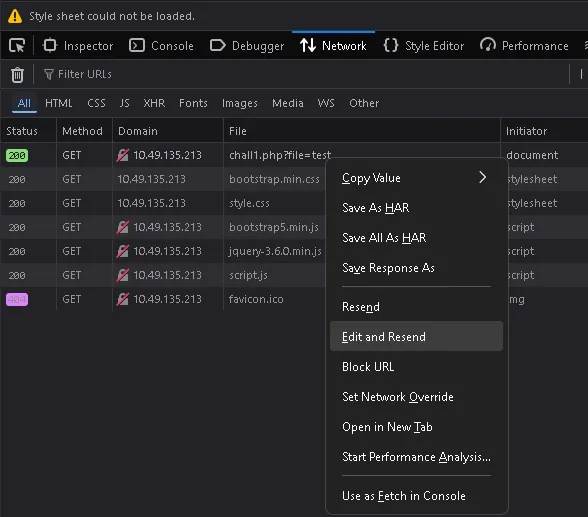Click the insecure lock icon on favicon.ico row
Screen dimensions: 588x517
123,299
